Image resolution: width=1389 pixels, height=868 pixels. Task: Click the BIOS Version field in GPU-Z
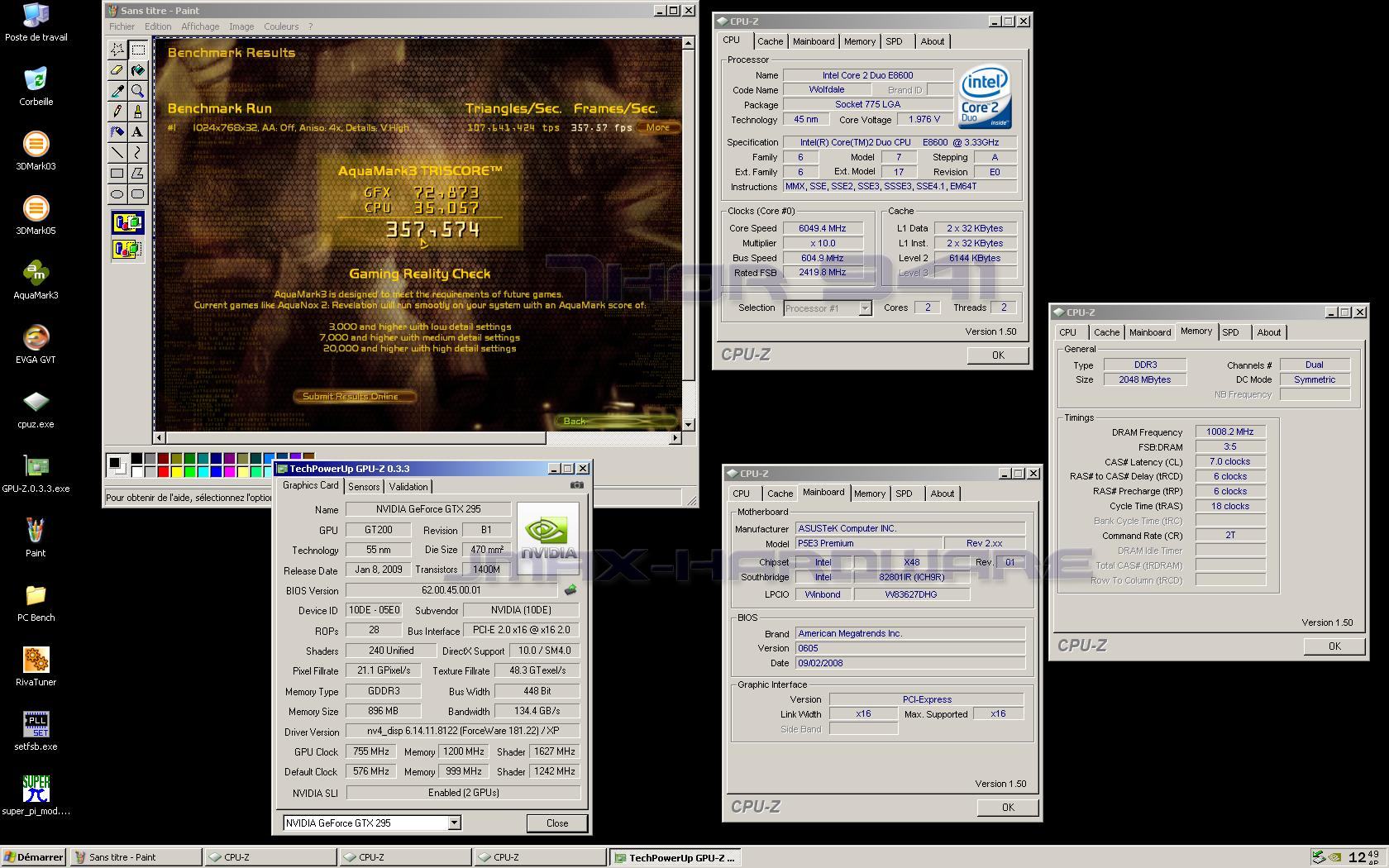pos(451,590)
